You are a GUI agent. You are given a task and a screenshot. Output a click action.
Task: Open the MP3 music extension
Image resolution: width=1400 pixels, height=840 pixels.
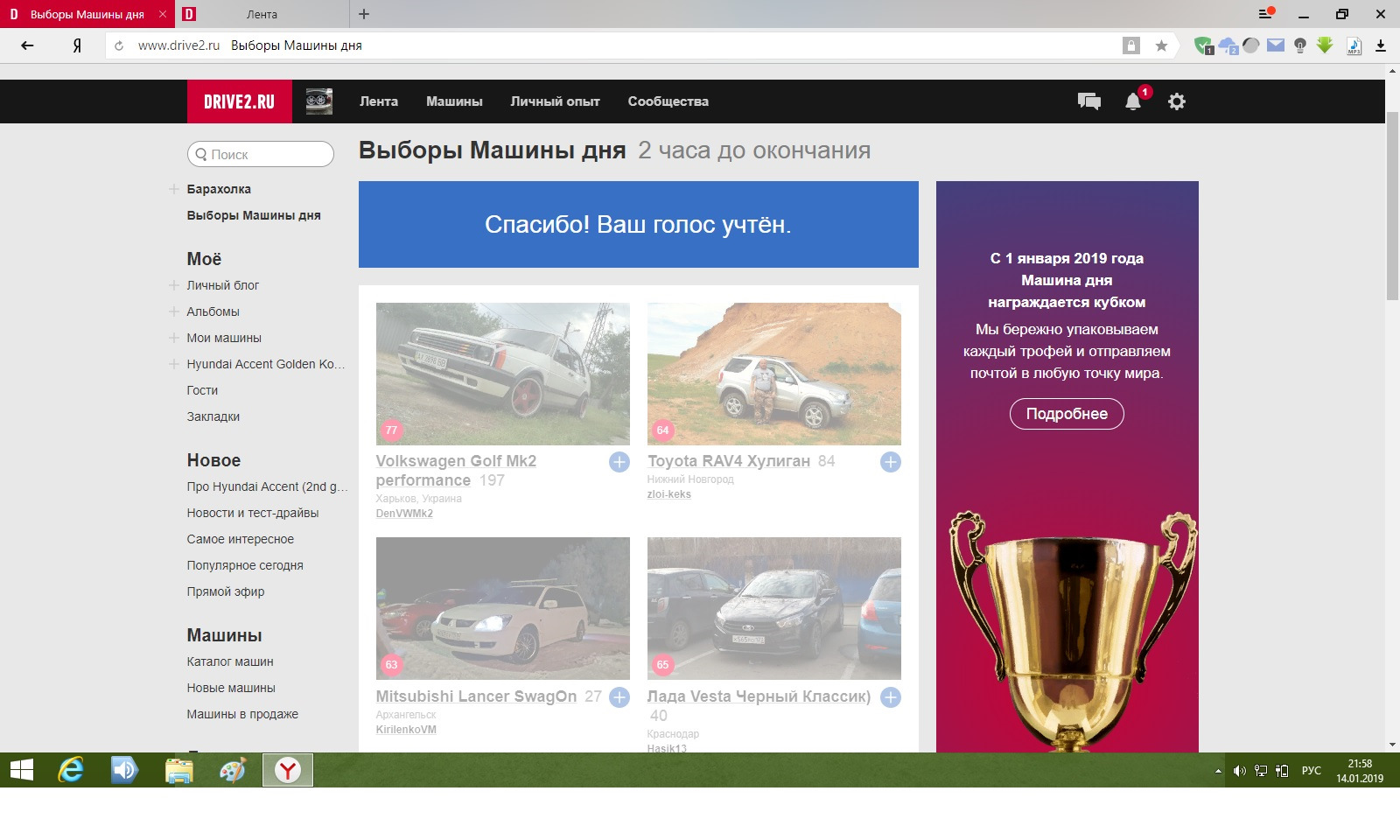(1354, 45)
